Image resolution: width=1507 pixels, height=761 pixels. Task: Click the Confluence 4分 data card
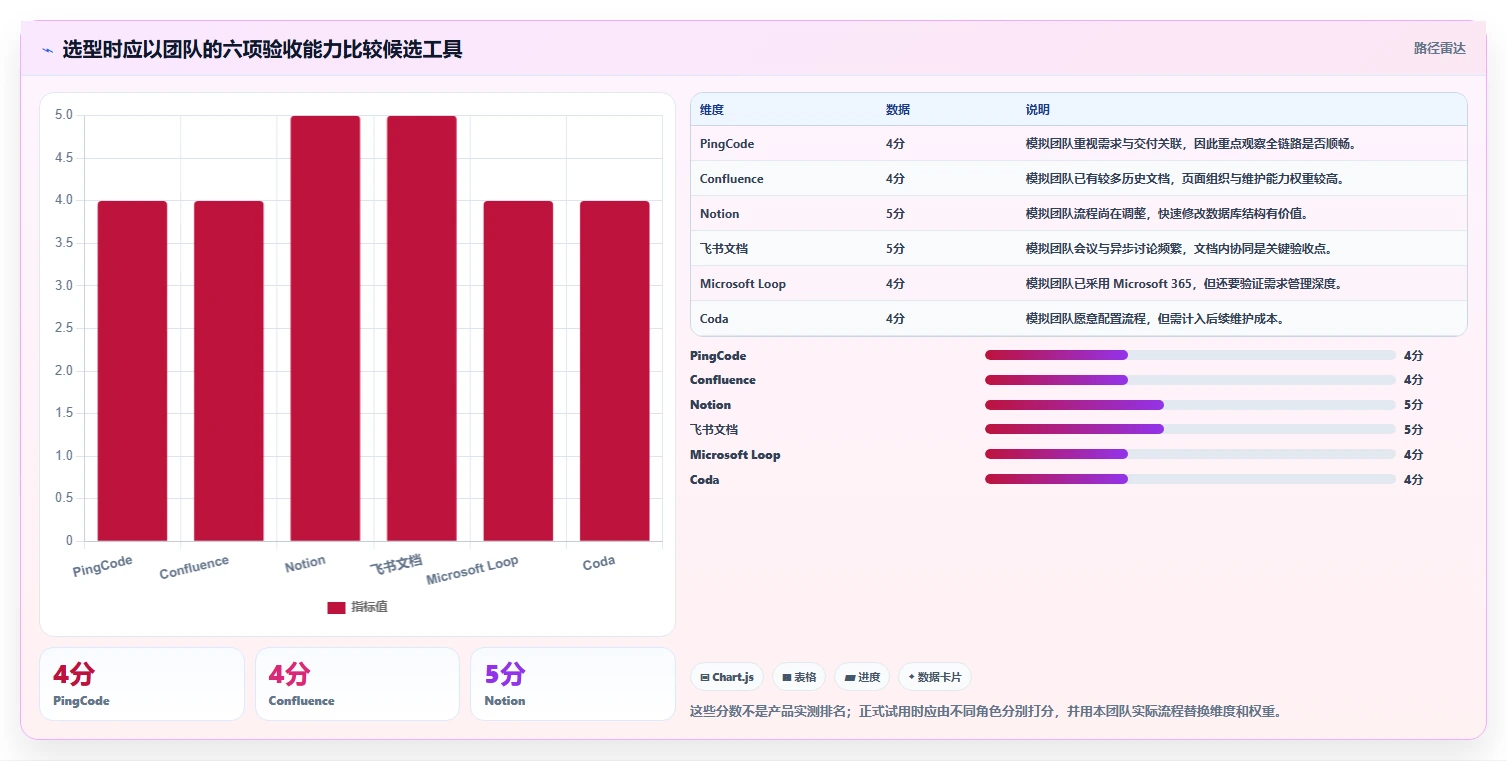tap(357, 684)
